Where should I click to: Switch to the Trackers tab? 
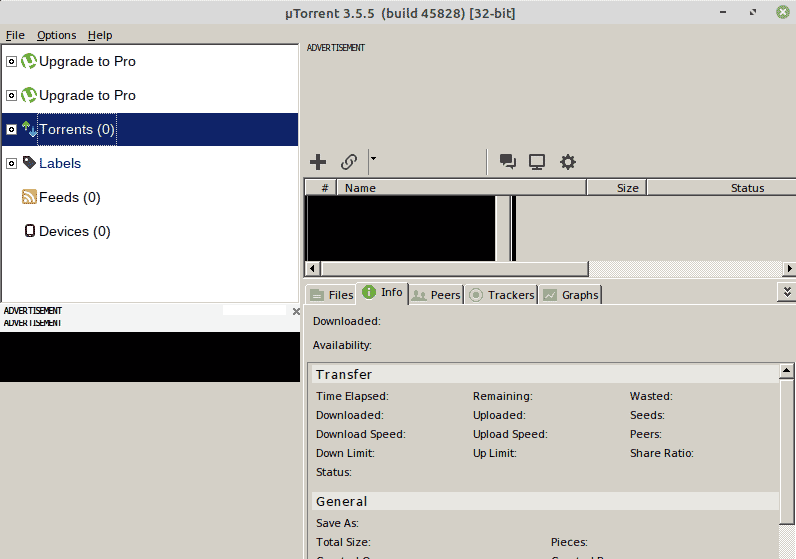point(501,295)
